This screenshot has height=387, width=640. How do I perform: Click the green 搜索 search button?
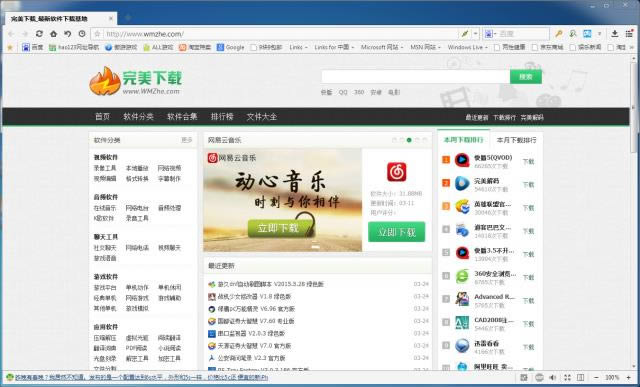pyautogui.click(x=526, y=77)
